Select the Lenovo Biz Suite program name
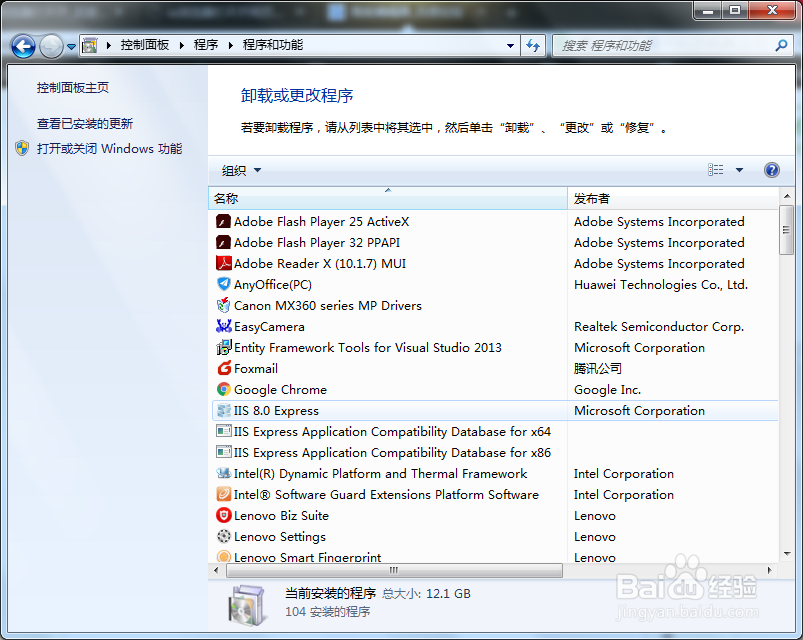This screenshot has height=640, width=803. pos(281,516)
